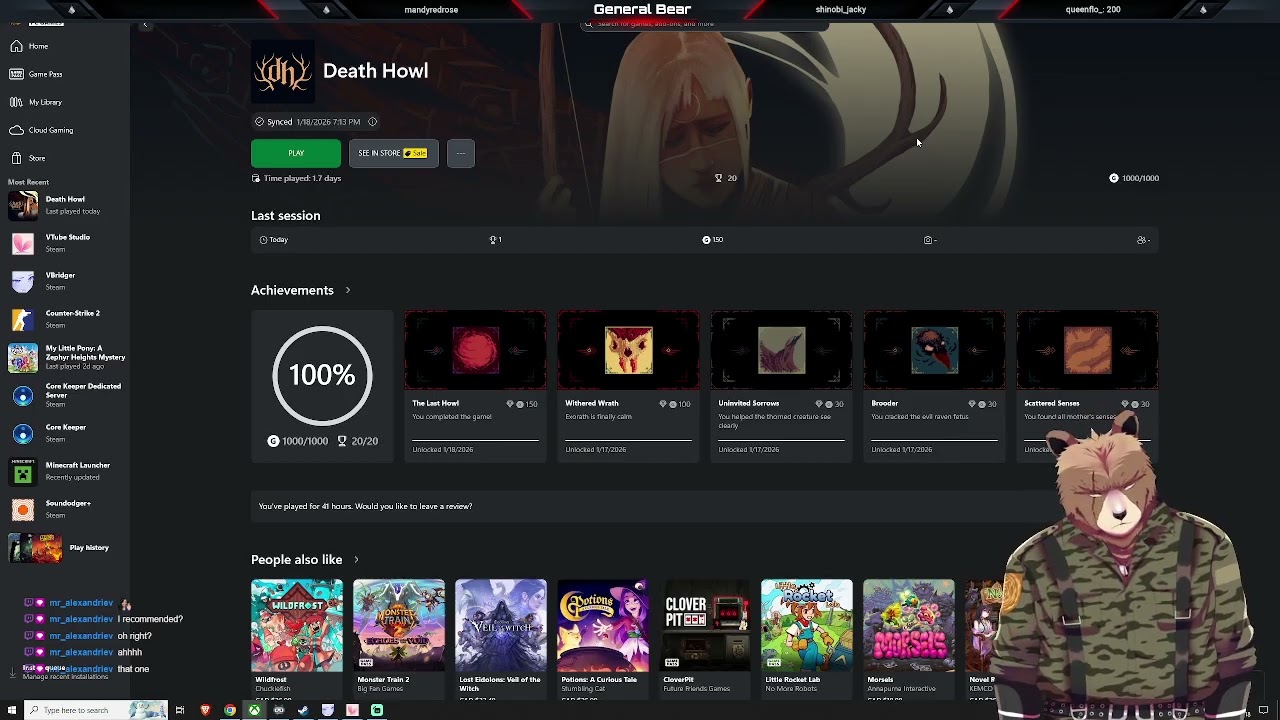This screenshot has width=1280, height=720.
Task: Open Monster Train 2 game tile
Action: point(399,637)
